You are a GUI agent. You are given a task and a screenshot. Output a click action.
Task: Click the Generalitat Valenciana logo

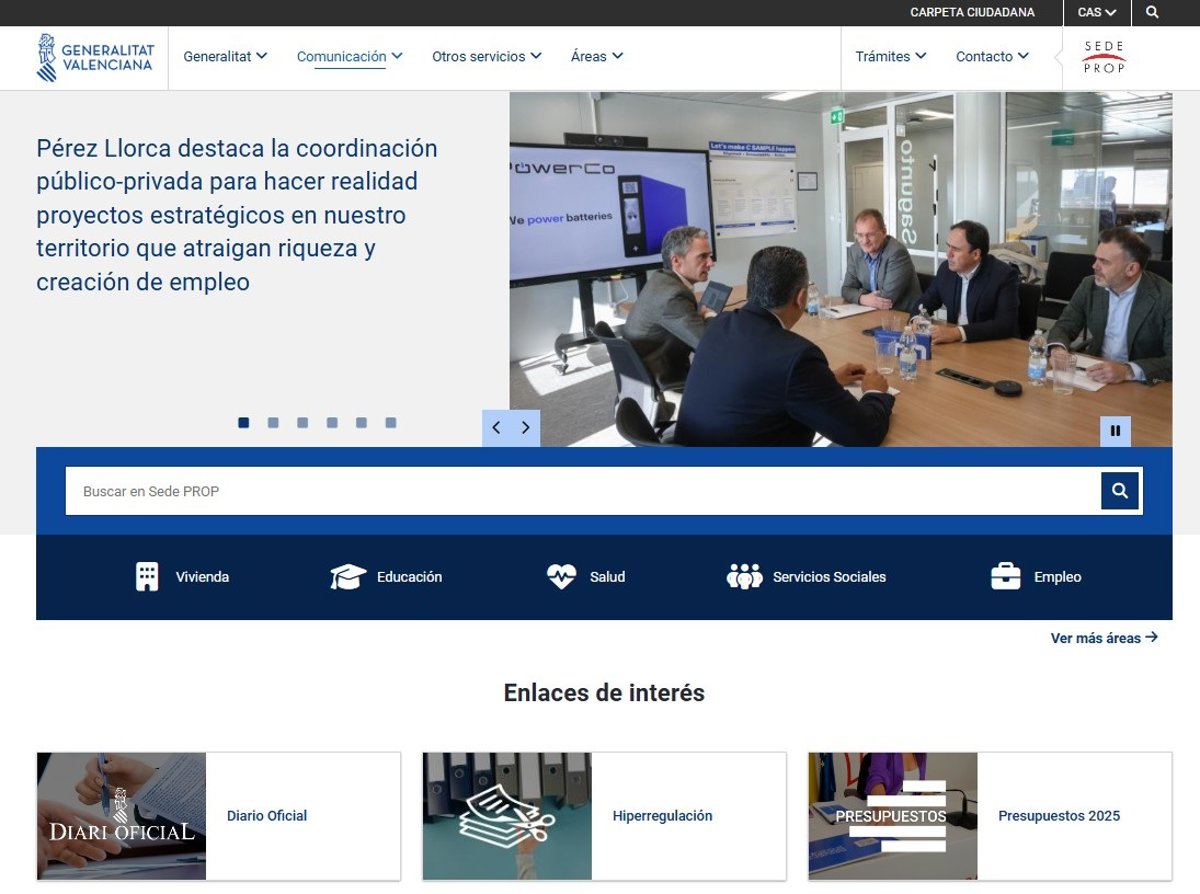tap(95, 57)
